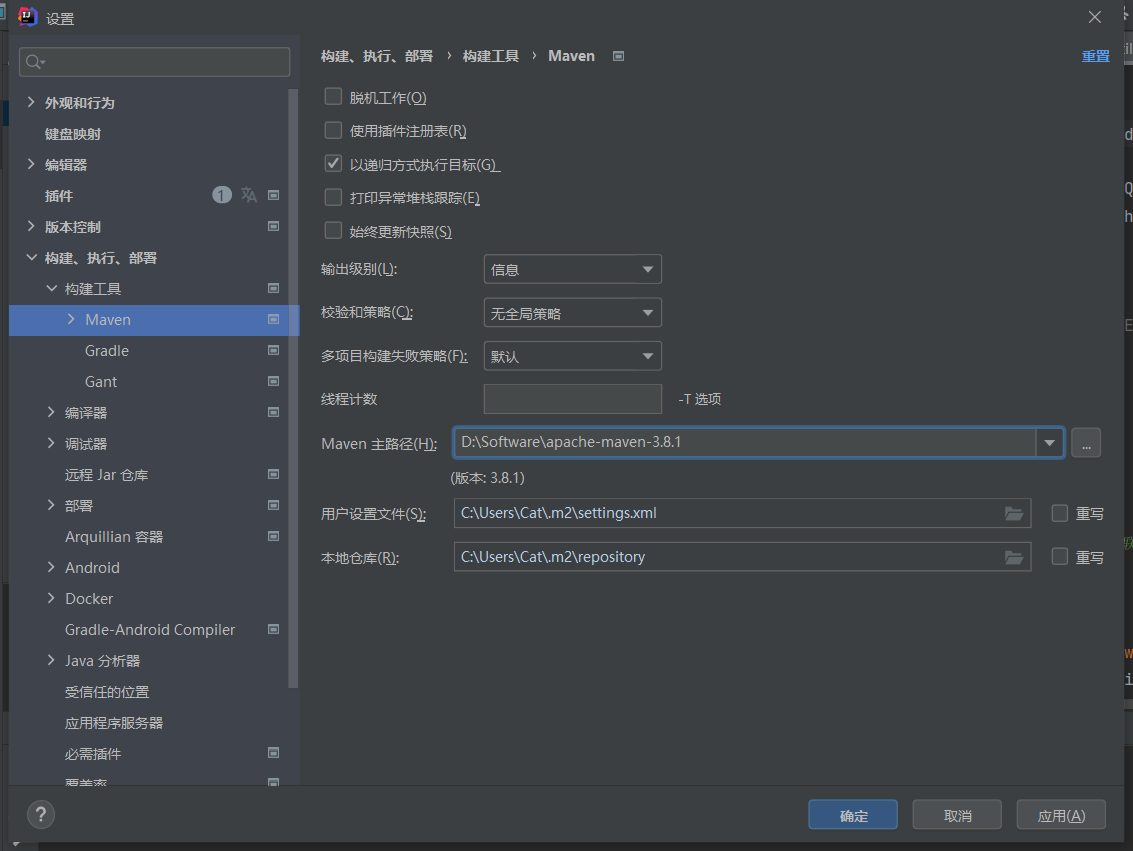Expand Android tree node
Screen dimensions: 1133x851
pyautogui.click(x=51, y=568)
